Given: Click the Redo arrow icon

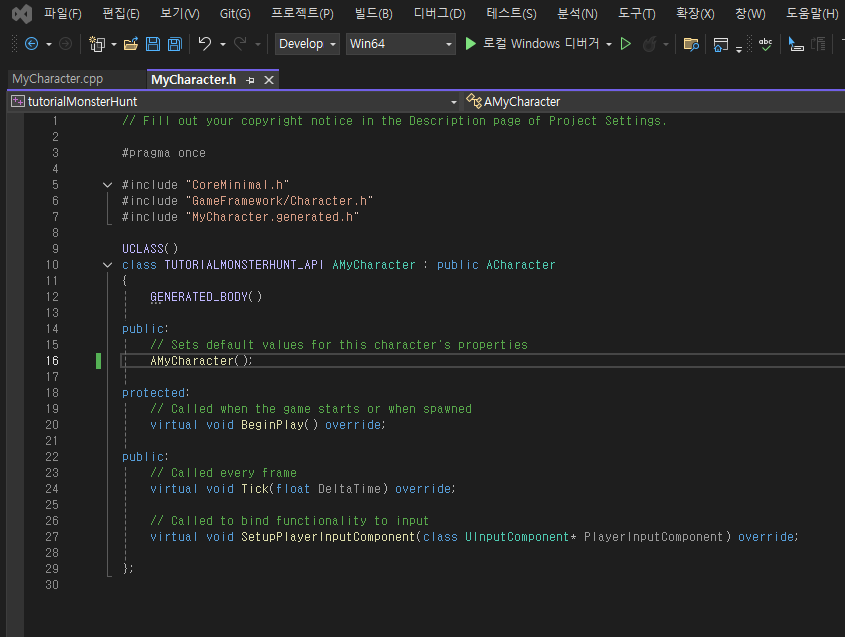Looking at the screenshot, I should (240, 44).
